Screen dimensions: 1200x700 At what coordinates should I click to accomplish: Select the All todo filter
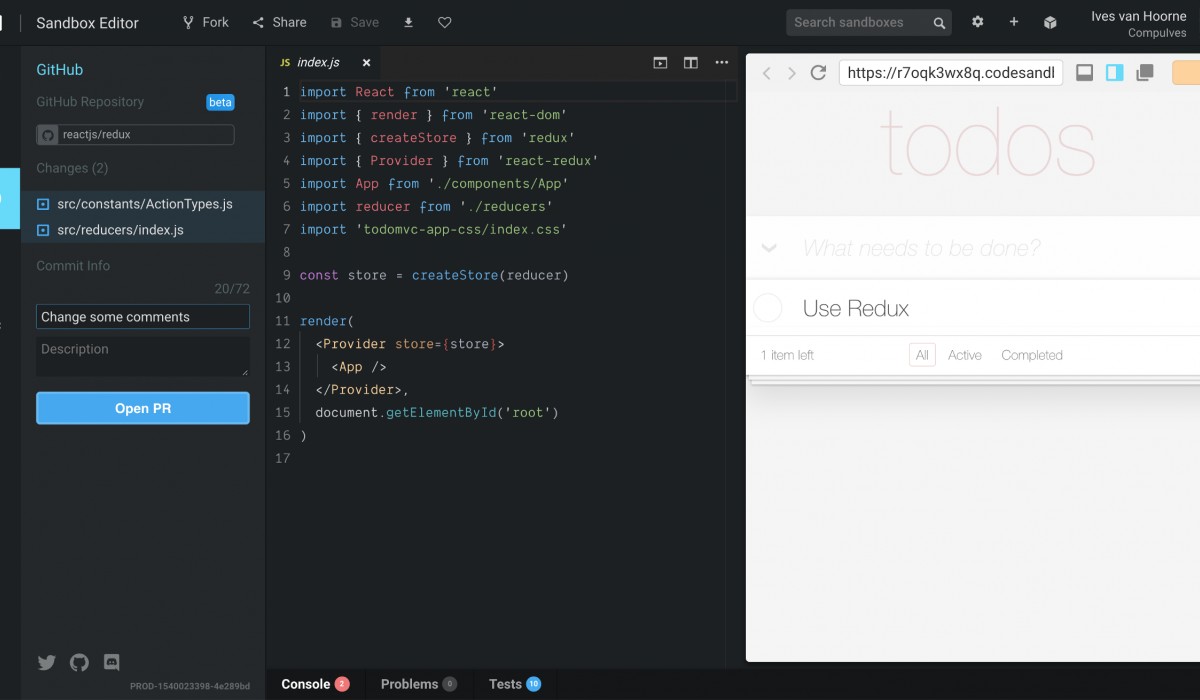[922, 355]
